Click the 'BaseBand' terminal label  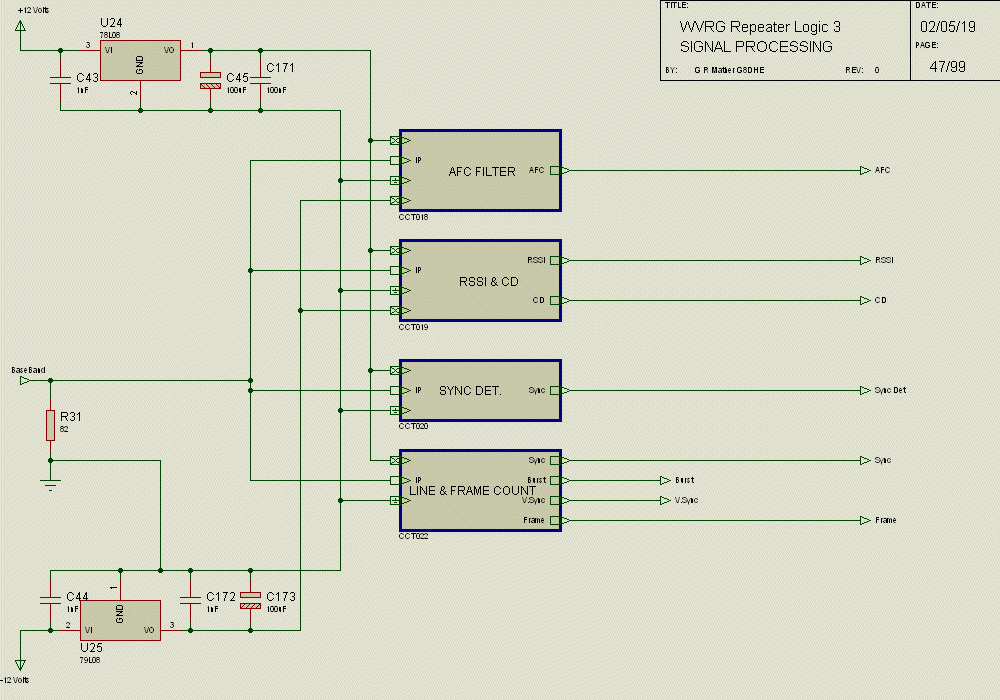point(28,370)
